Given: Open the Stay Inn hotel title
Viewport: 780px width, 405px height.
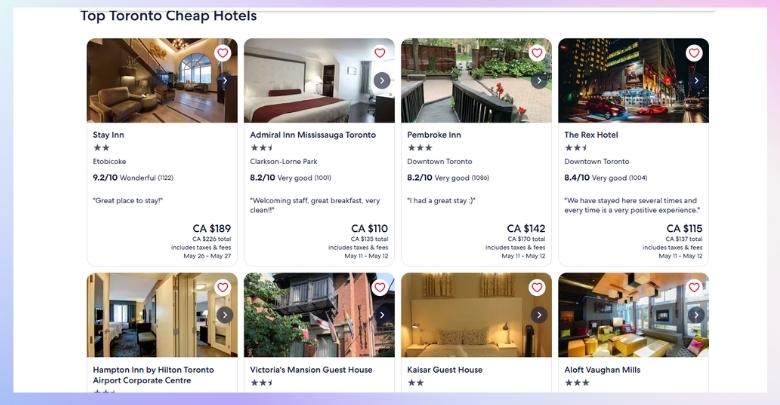Looking at the screenshot, I should click(108, 135).
